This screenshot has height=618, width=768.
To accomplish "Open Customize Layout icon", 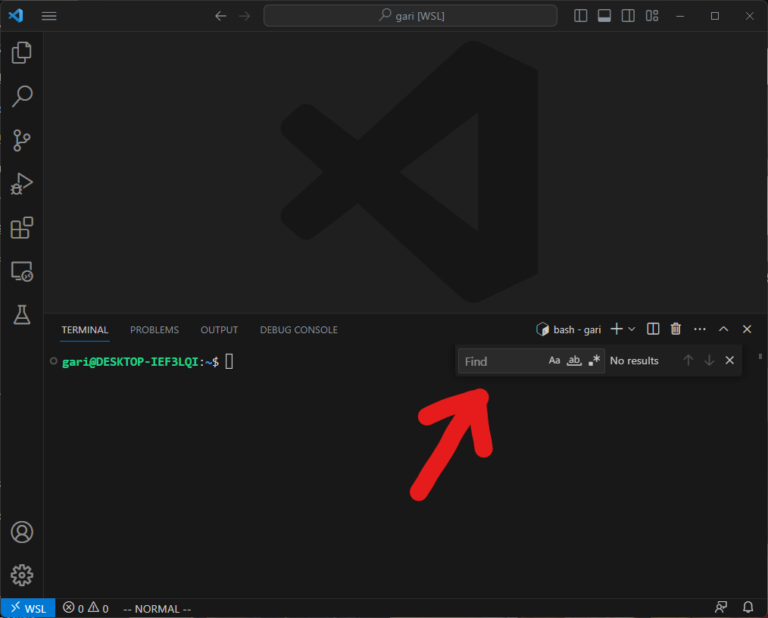I will [x=652, y=16].
